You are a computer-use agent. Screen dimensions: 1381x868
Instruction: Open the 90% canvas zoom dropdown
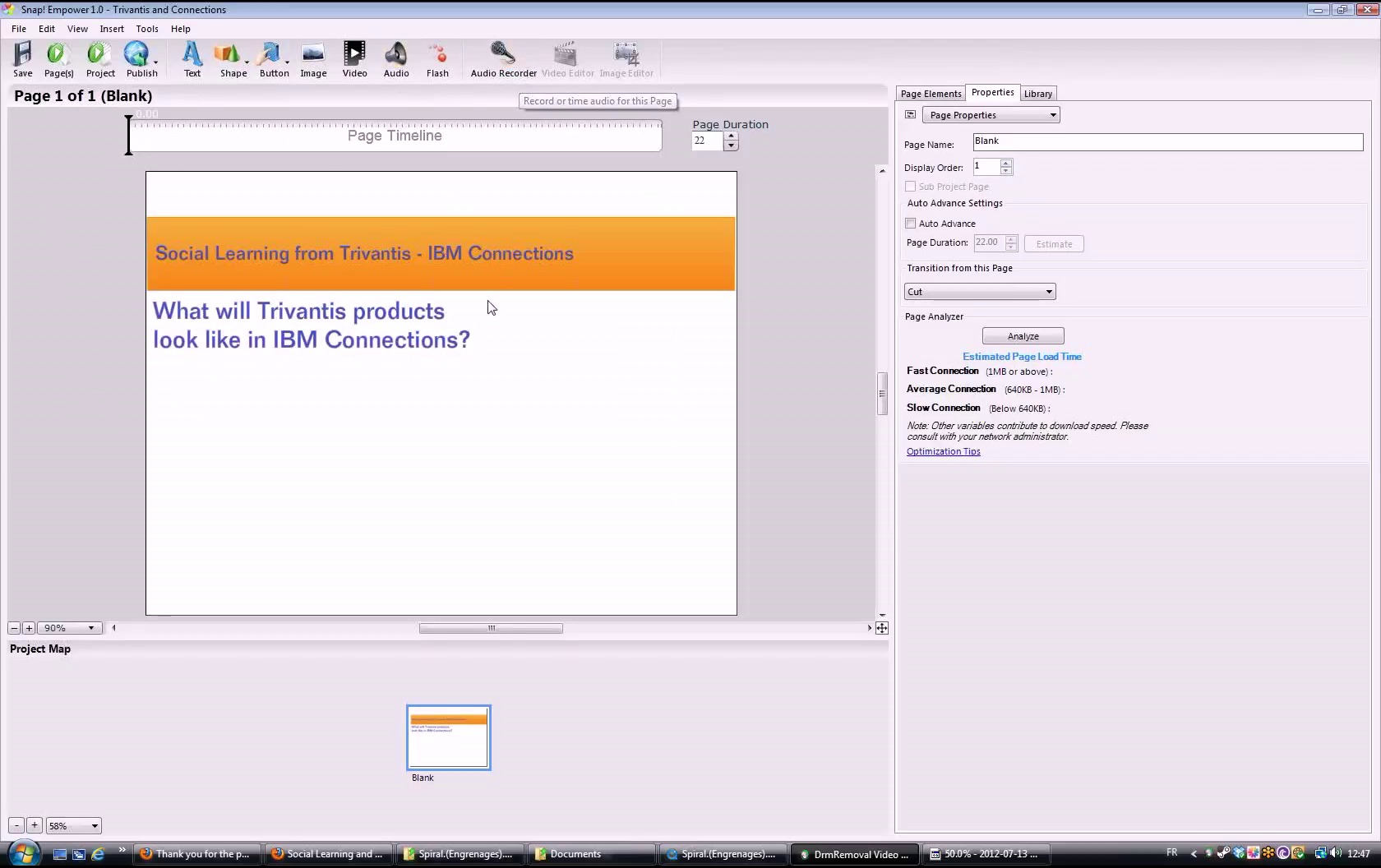coord(70,628)
